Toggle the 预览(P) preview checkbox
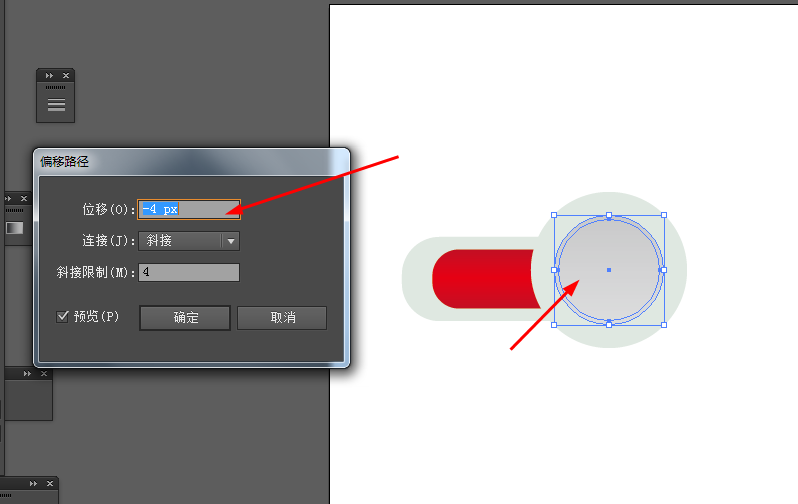Image resolution: width=798 pixels, height=504 pixels. click(x=62, y=317)
